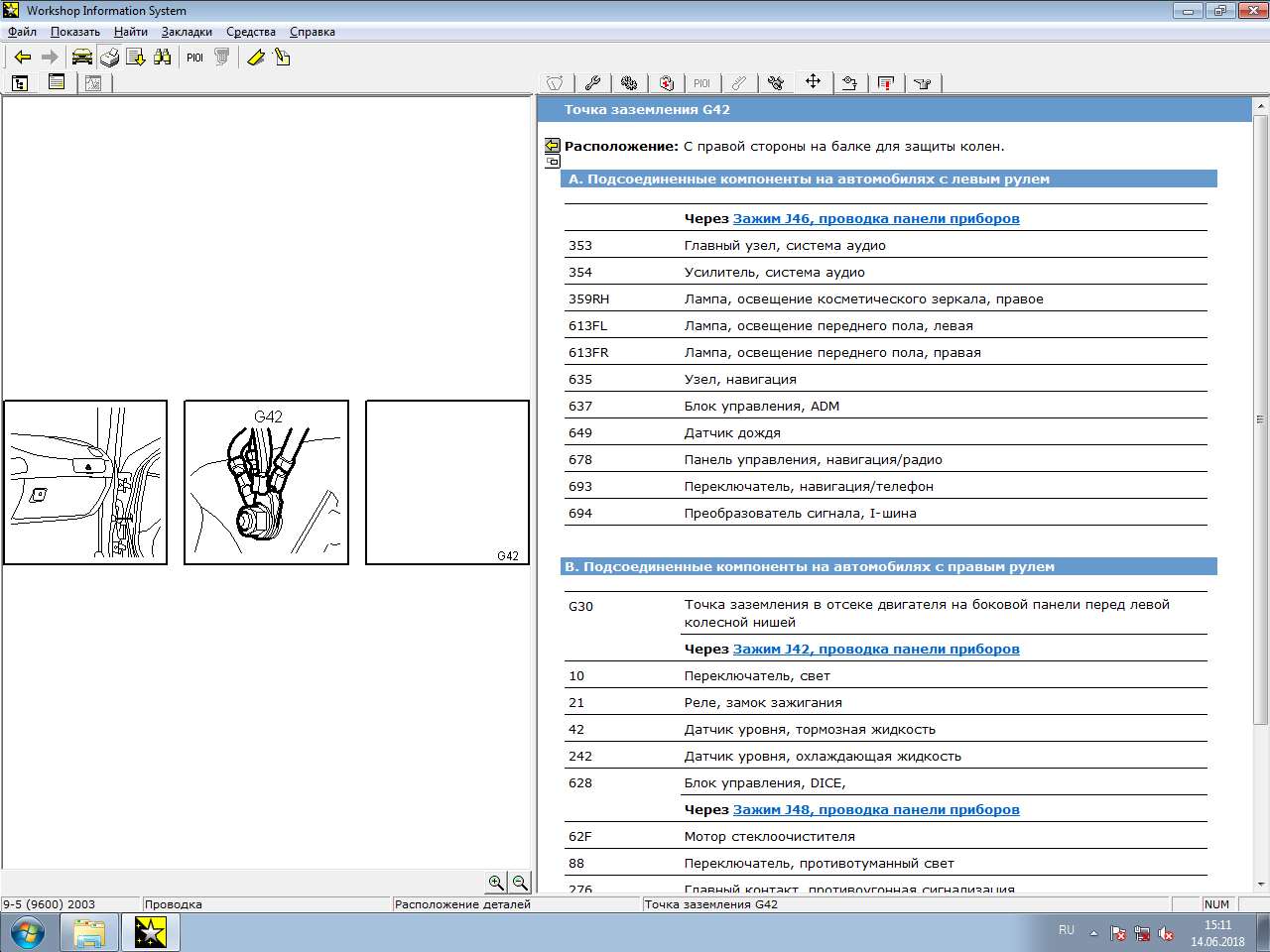
Task: Click the scrollbar down arrow in document pane
Action: point(1261,884)
